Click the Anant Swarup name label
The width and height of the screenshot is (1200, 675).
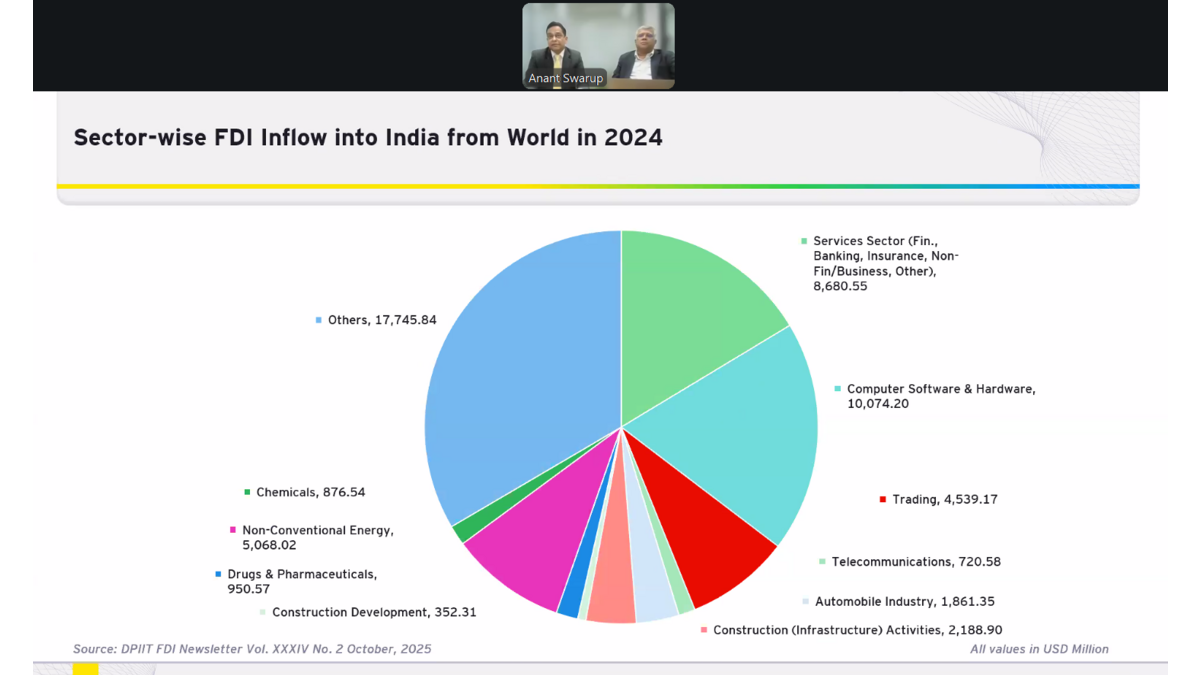click(566, 79)
